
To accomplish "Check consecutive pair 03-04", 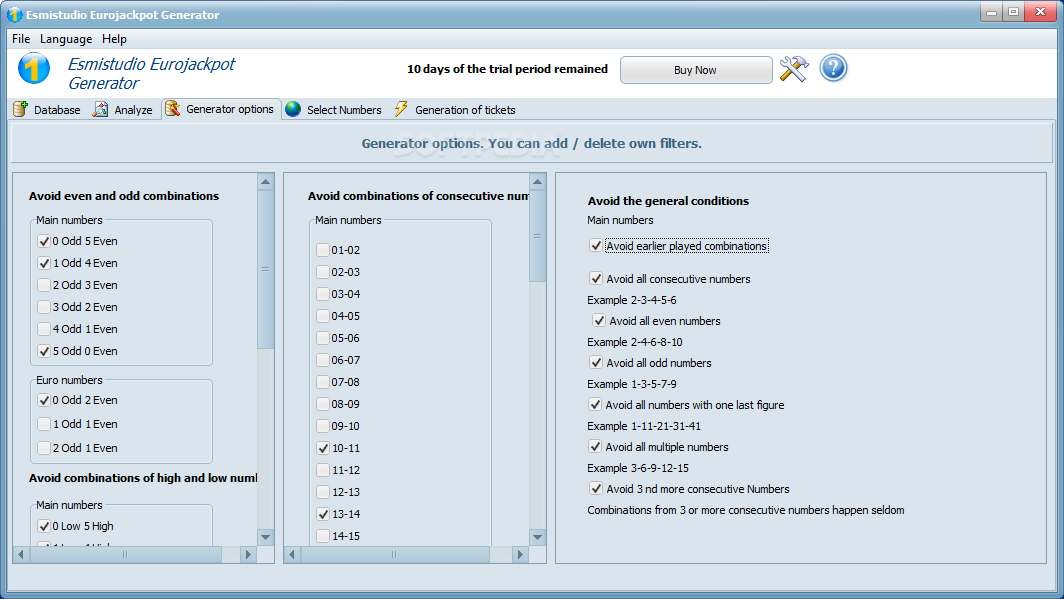I will point(323,294).
